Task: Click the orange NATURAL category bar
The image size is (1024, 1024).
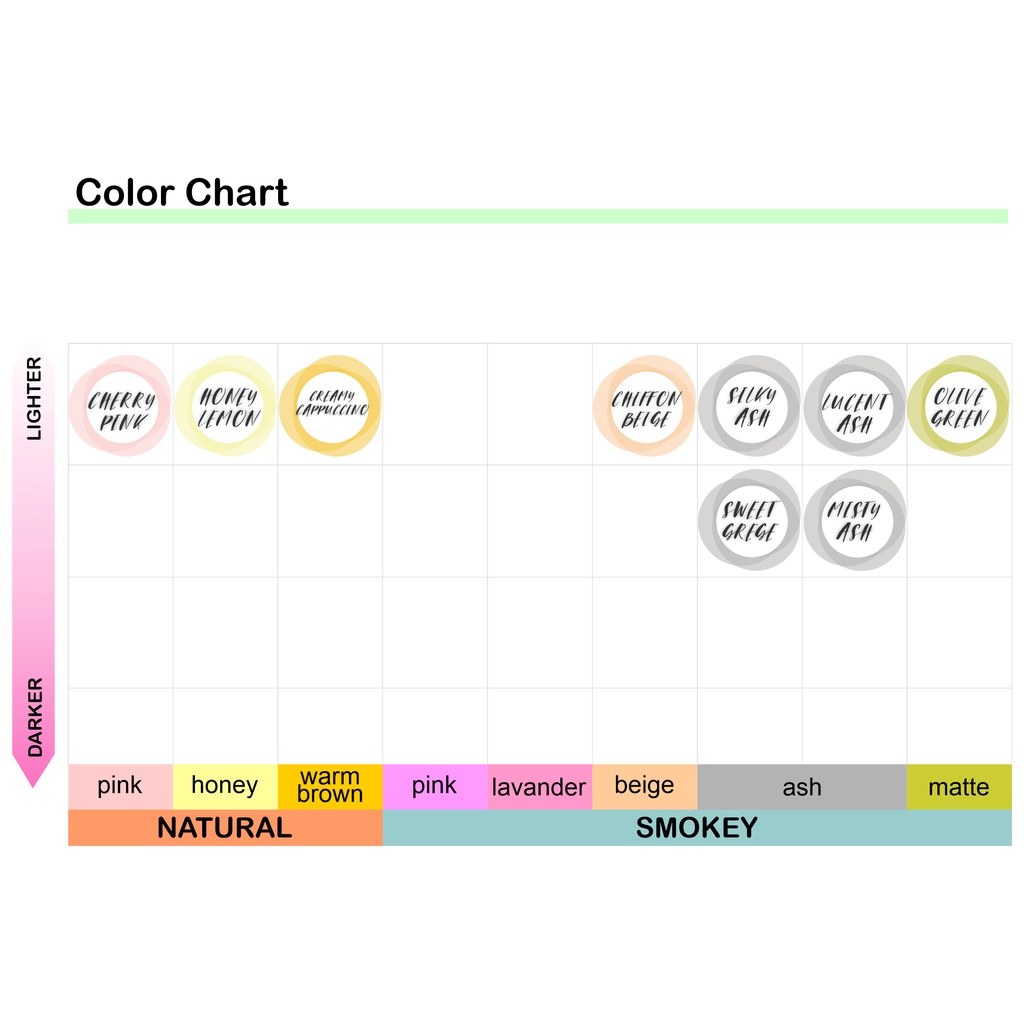Action: [225, 828]
